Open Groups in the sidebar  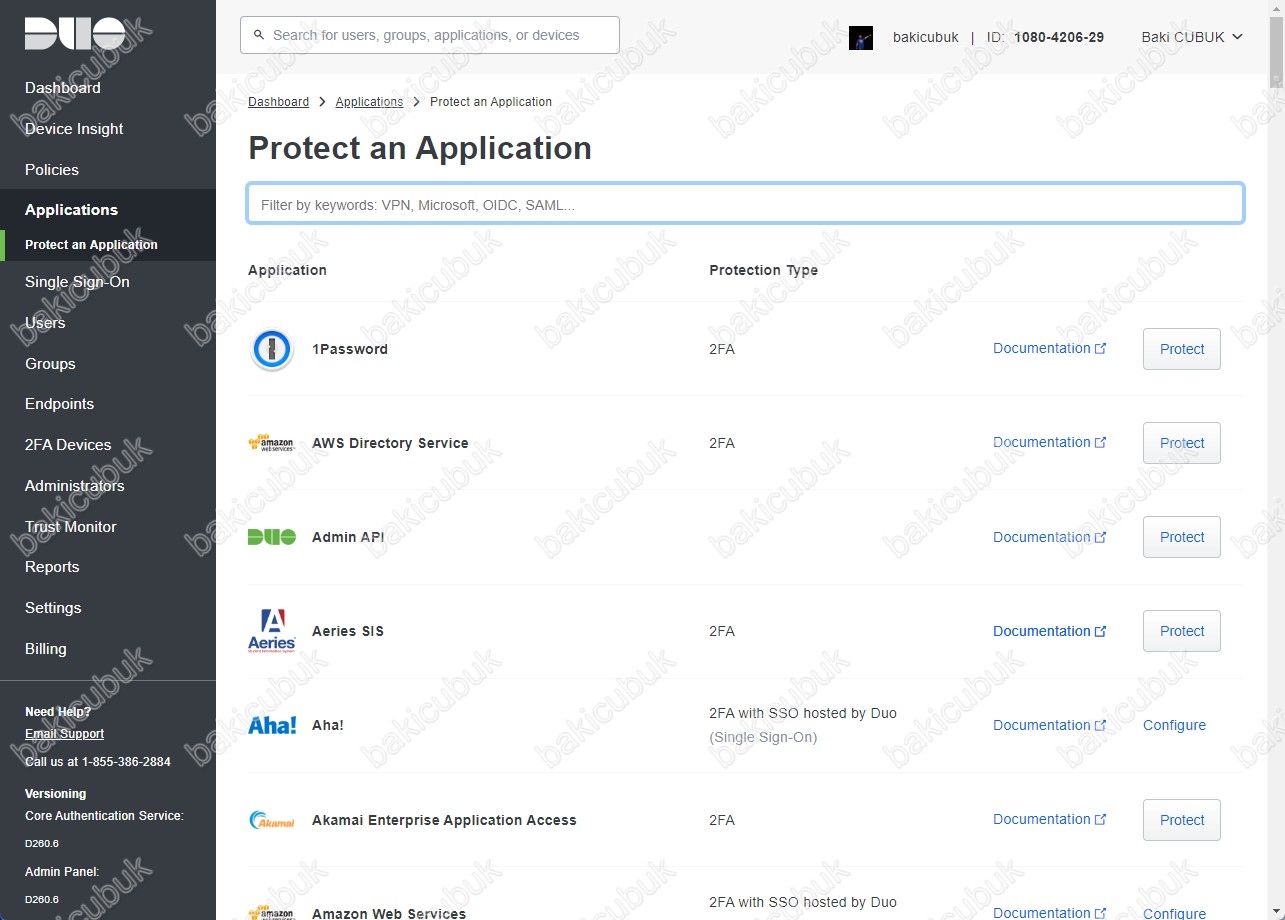pos(50,364)
